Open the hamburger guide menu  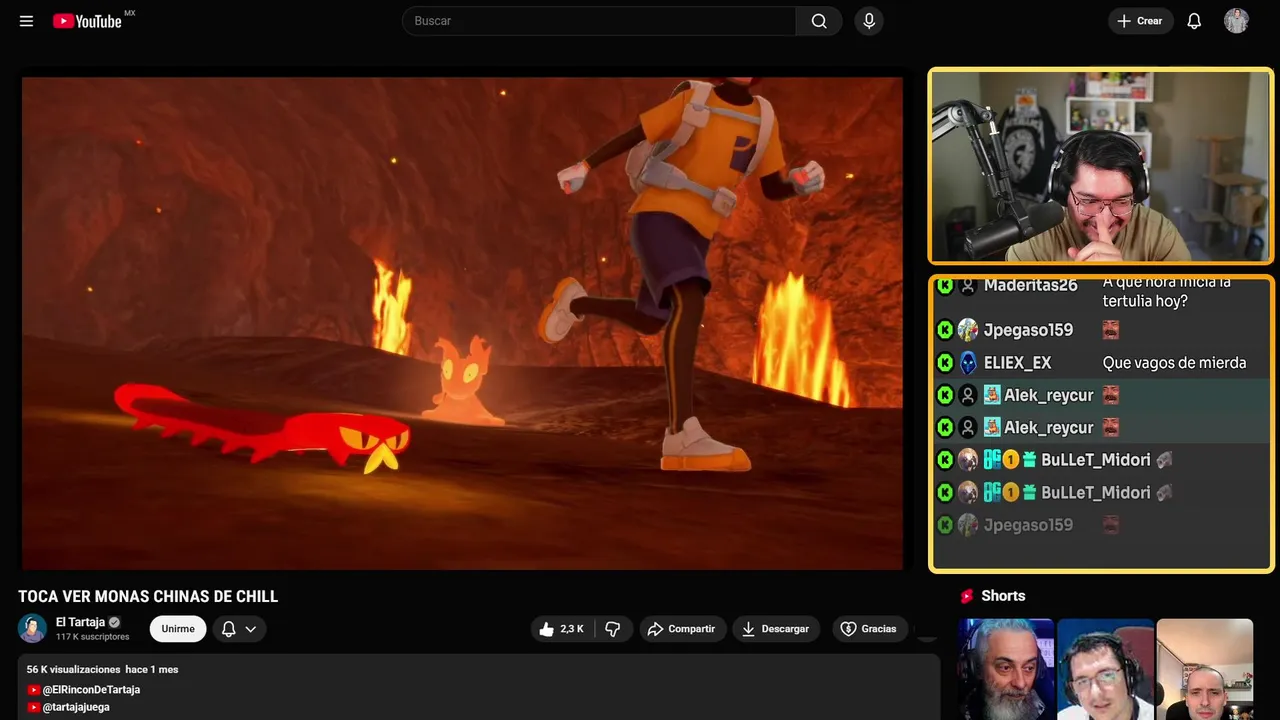(26, 21)
